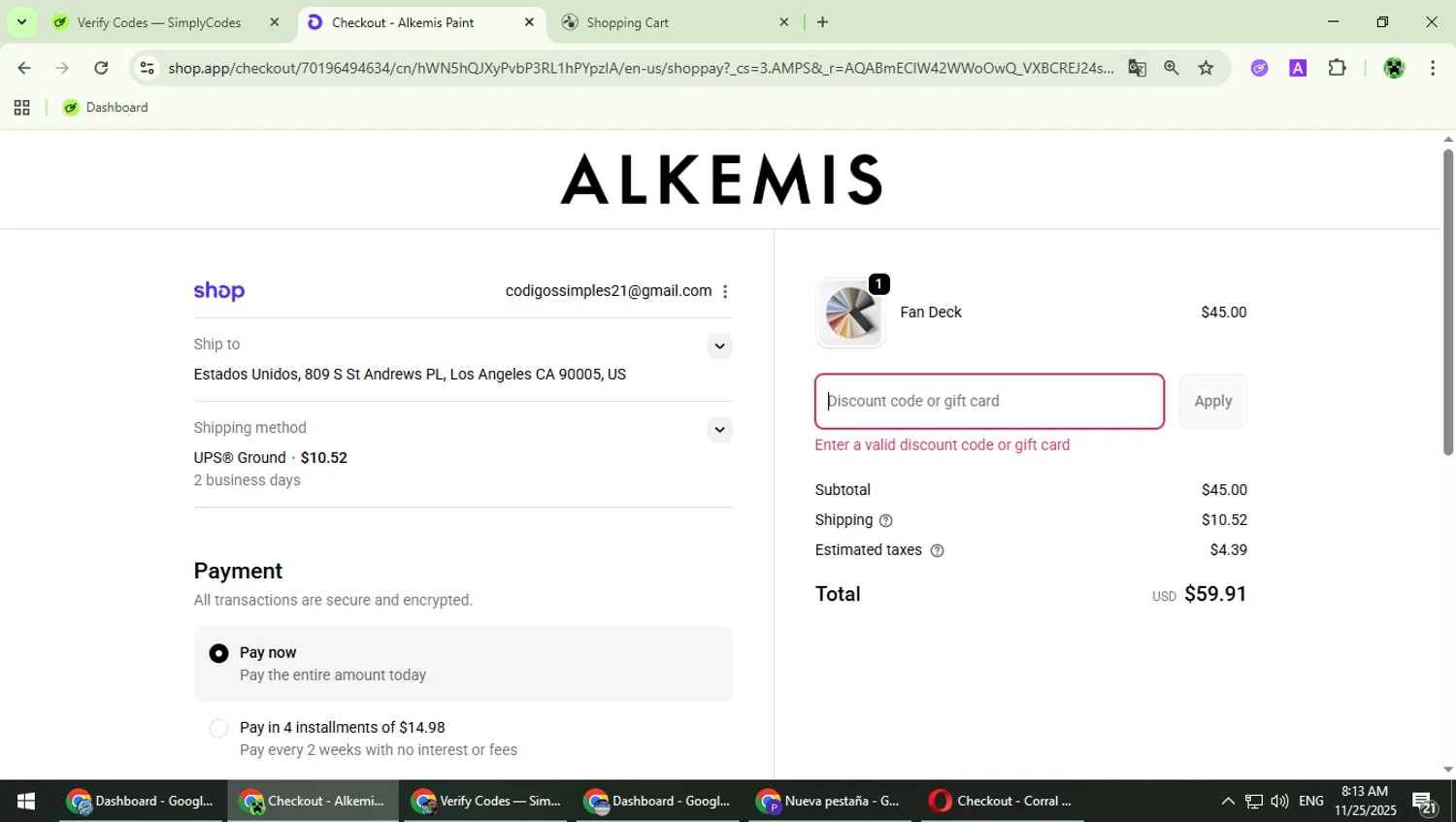
Task: Open the Chrome profile avatar
Action: pos(1394,68)
